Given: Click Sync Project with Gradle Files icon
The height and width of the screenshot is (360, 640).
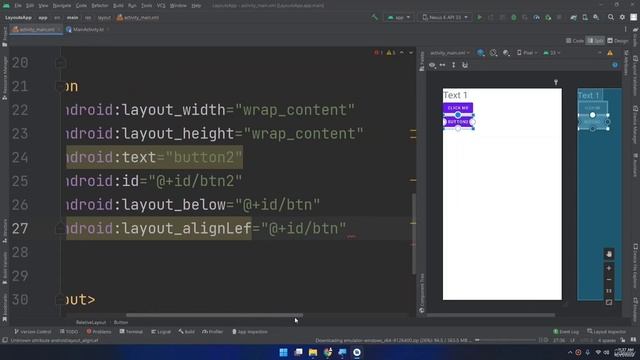Looking at the screenshot, I should click(x=573, y=18).
